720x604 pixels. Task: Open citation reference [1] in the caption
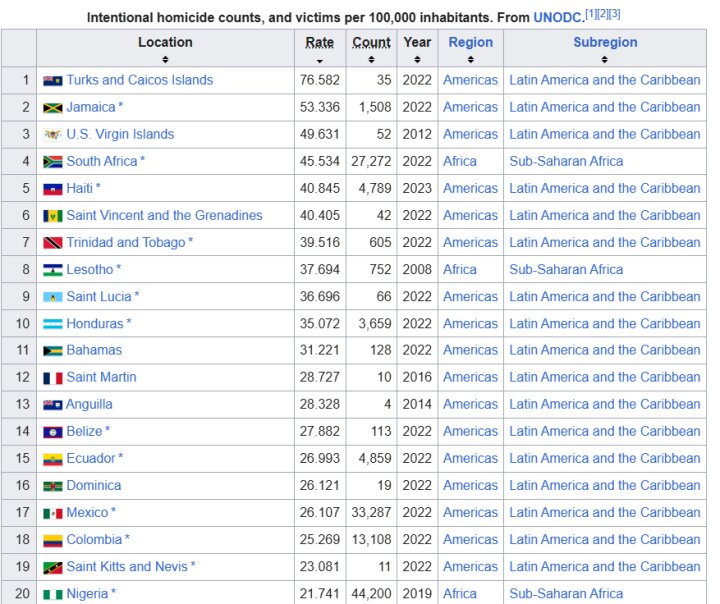pyautogui.click(x=591, y=14)
